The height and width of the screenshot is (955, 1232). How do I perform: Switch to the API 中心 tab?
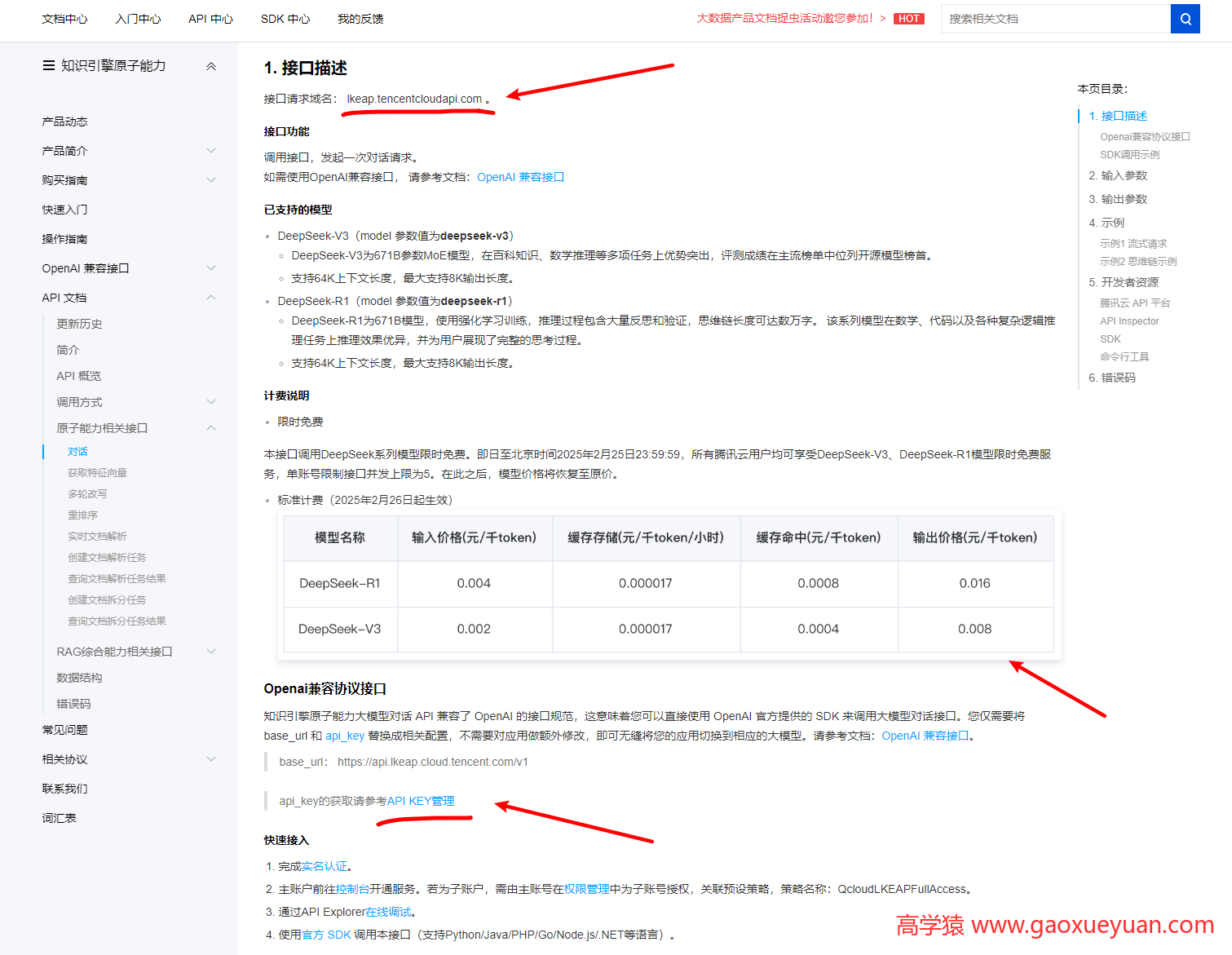210,18
